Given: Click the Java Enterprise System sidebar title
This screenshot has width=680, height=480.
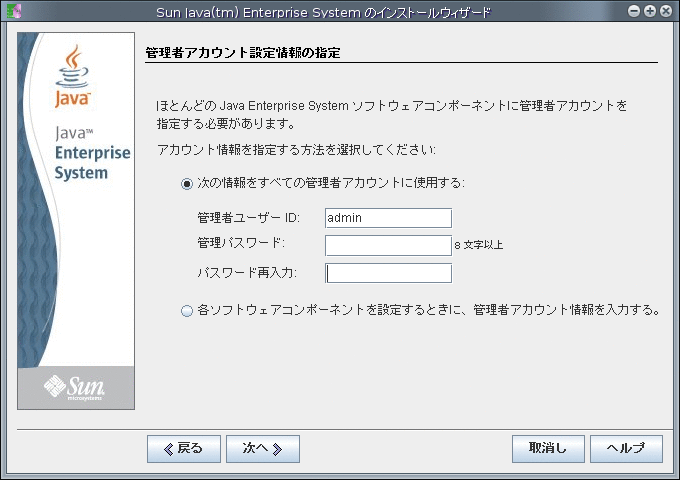Looking at the screenshot, I should click(x=92, y=153).
